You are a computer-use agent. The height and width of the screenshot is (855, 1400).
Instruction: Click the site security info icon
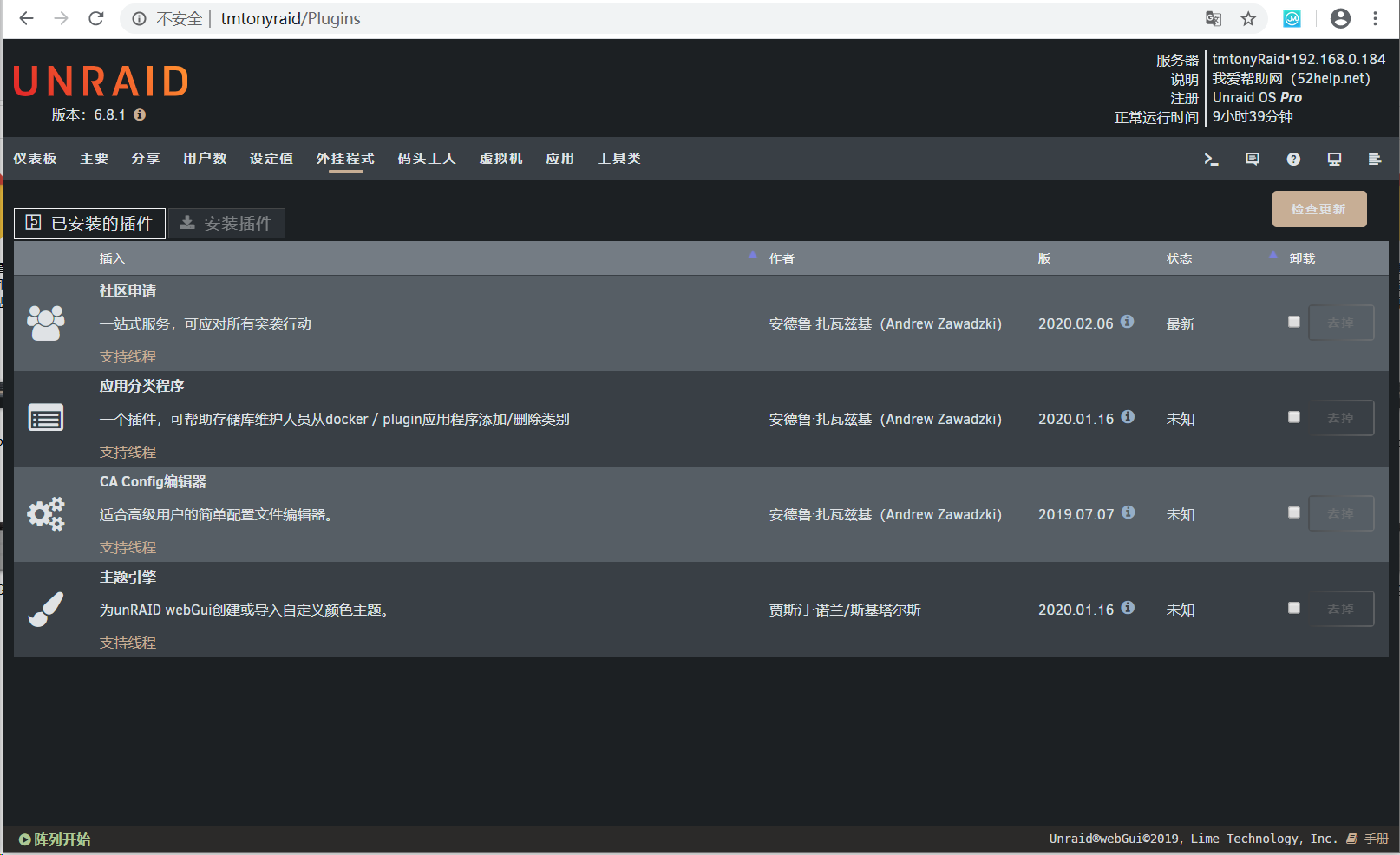(139, 18)
